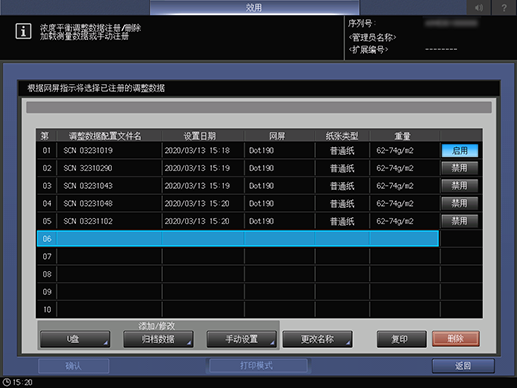
Task: Select empty row 09
Action: click(237, 292)
